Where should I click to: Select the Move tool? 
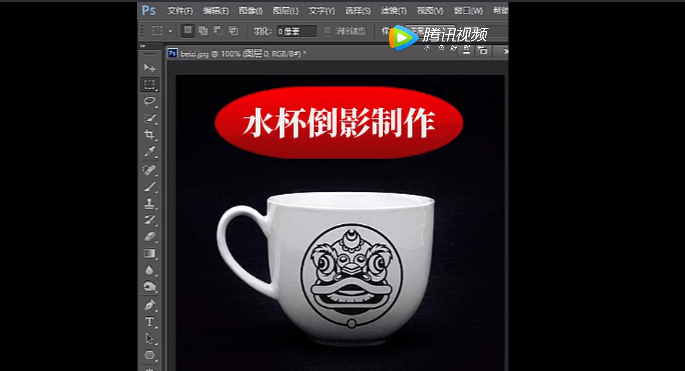tap(149, 68)
